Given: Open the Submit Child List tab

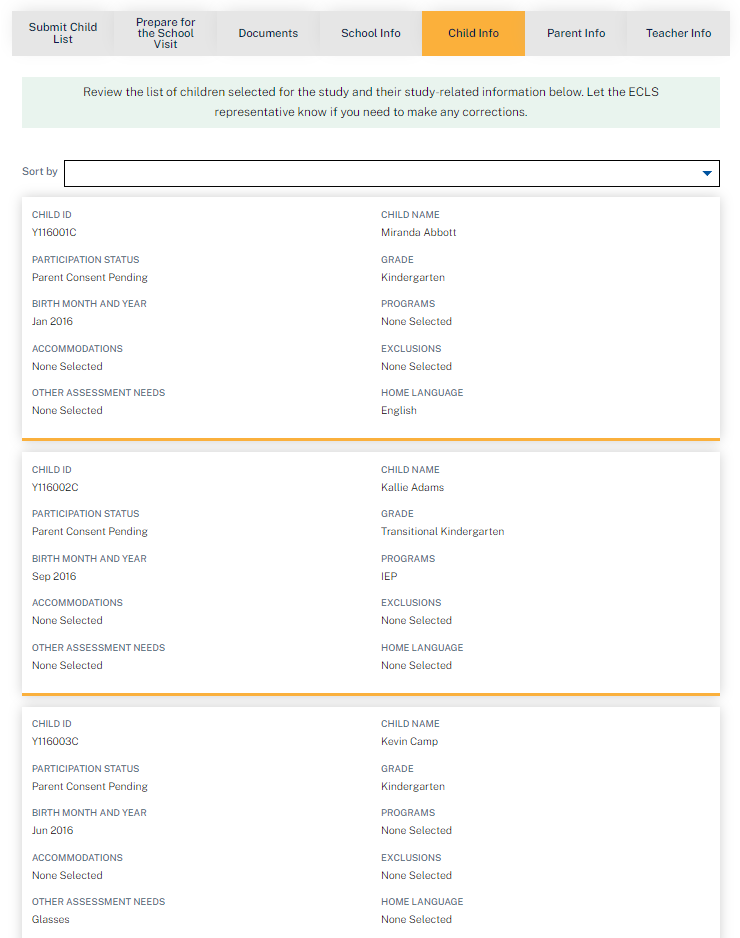Looking at the screenshot, I should click(63, 33).
